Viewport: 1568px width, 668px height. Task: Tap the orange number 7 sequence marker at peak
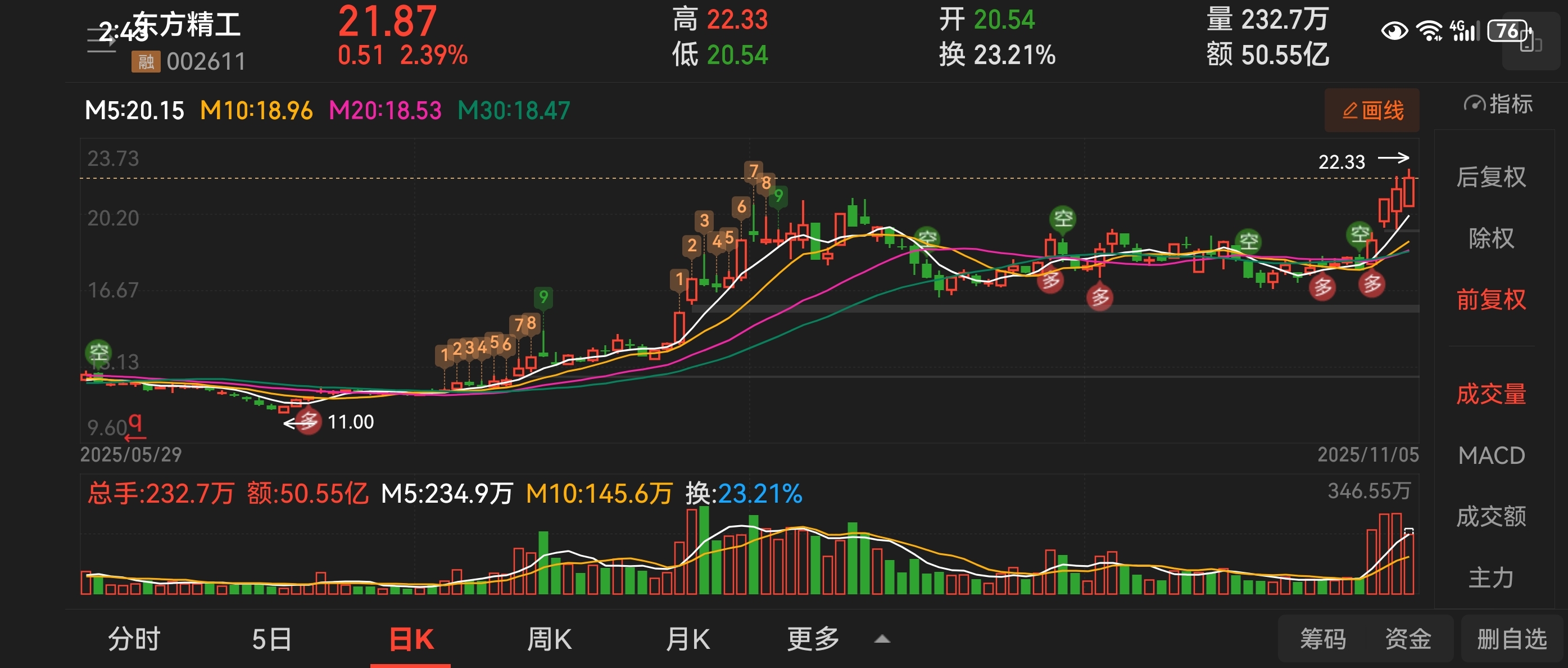click(x=753, y=171)
